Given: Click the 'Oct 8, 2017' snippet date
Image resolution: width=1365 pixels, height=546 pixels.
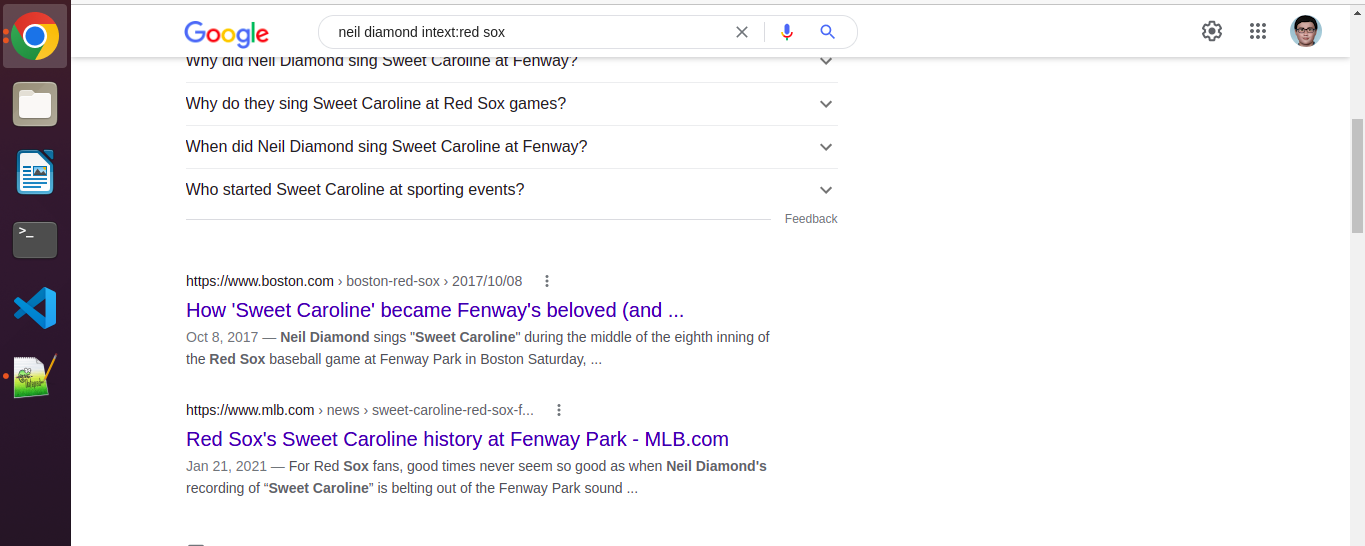Looking at the screenshot, I should (222, 337).
